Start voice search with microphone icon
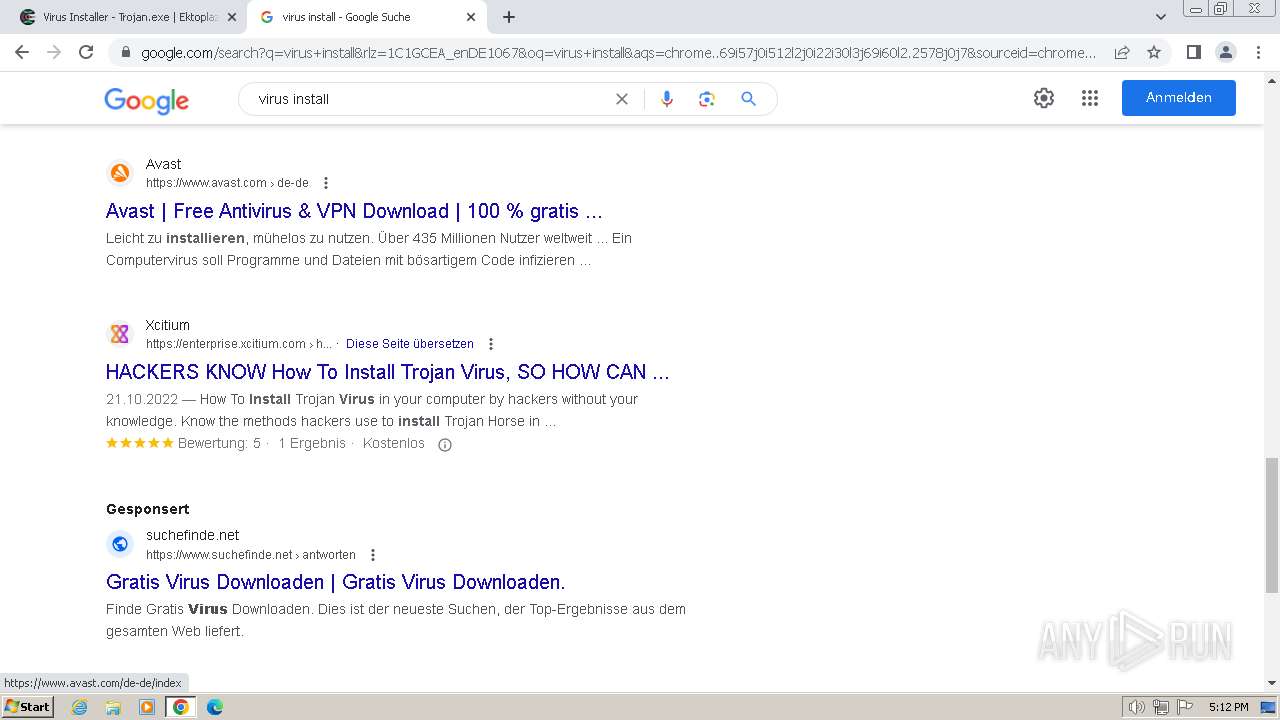The image size is (1280, 720). [x=667, y=99]
